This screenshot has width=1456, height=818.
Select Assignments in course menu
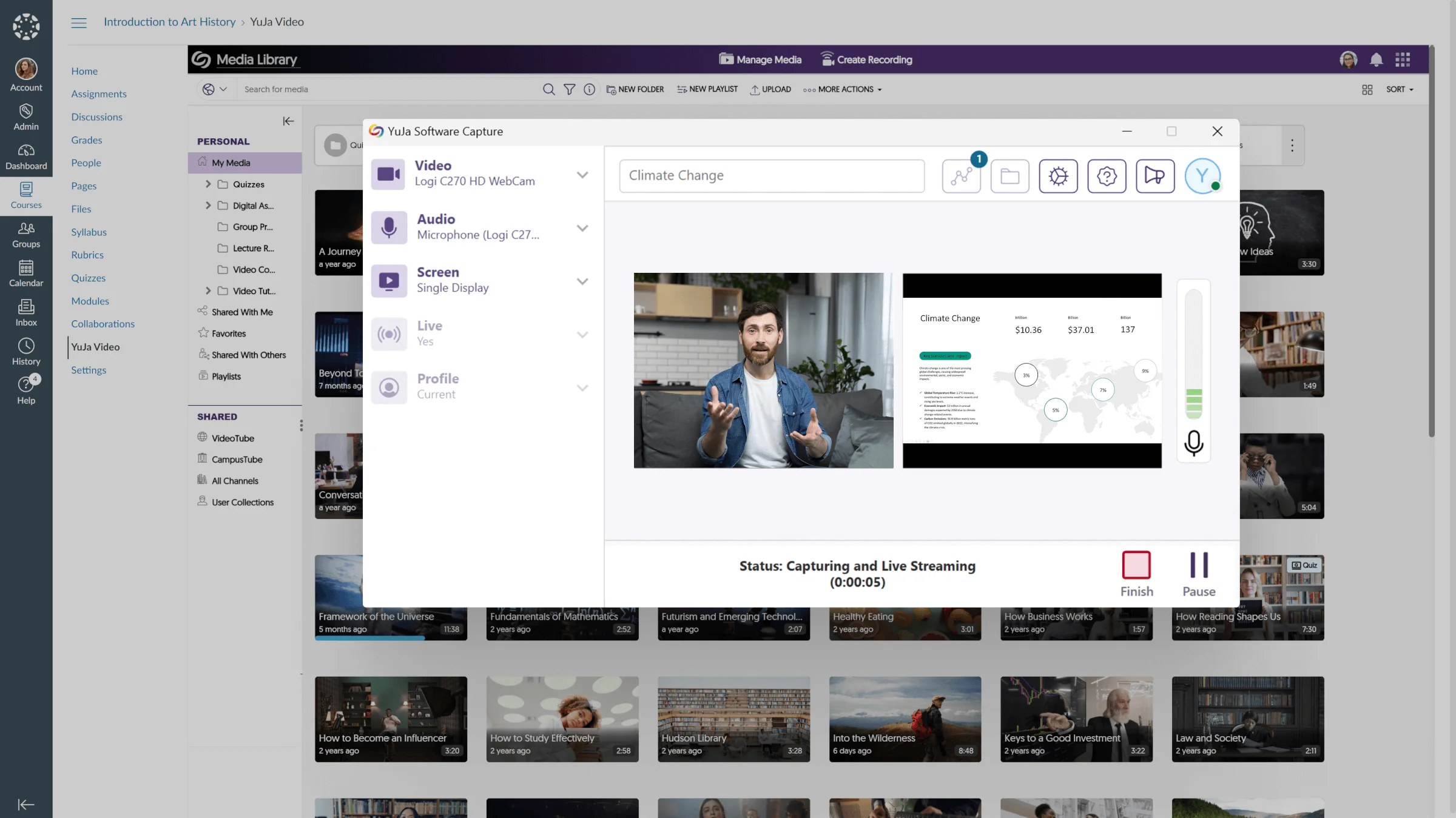pos(99,94)
